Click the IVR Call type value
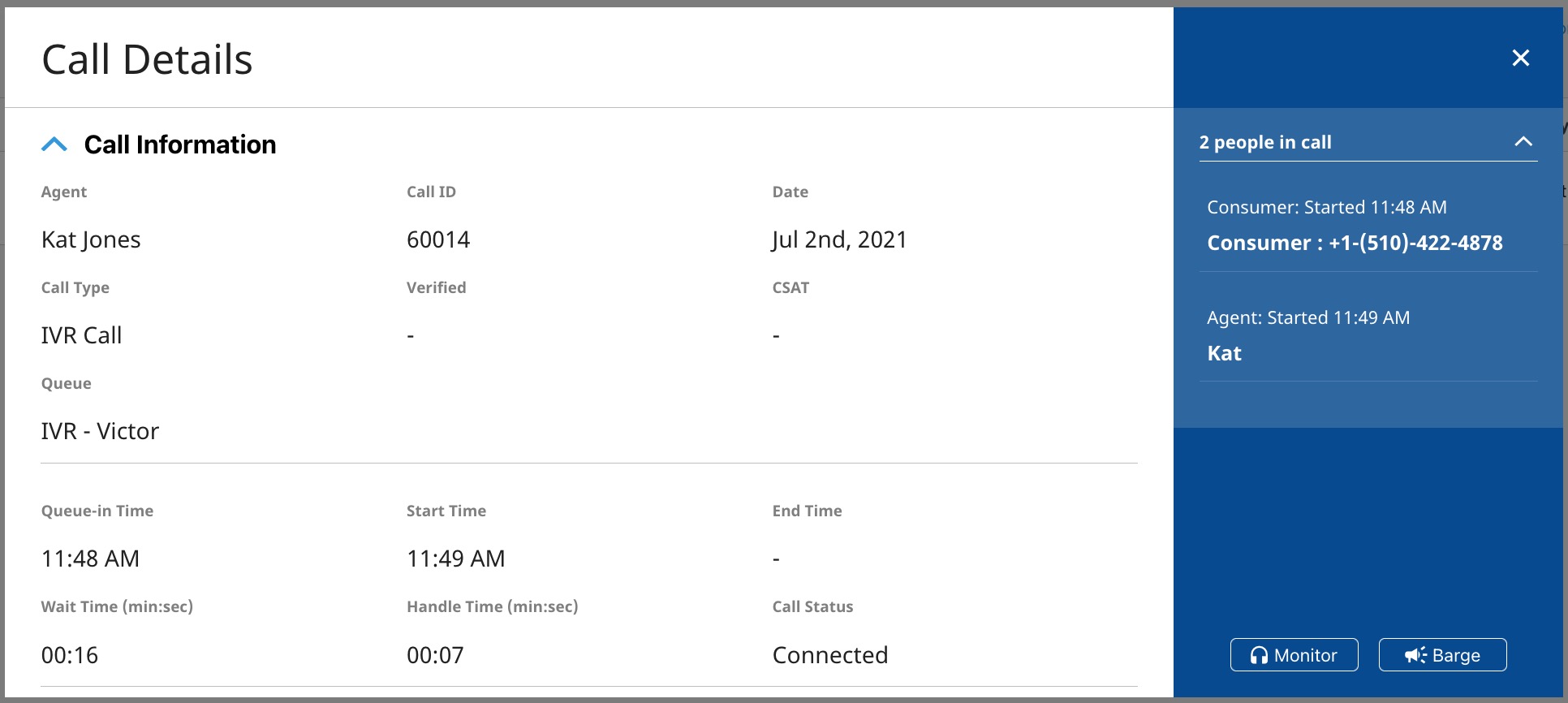Image resolution: width=1568 pixels, height=703 pixels. coord(81,335)
